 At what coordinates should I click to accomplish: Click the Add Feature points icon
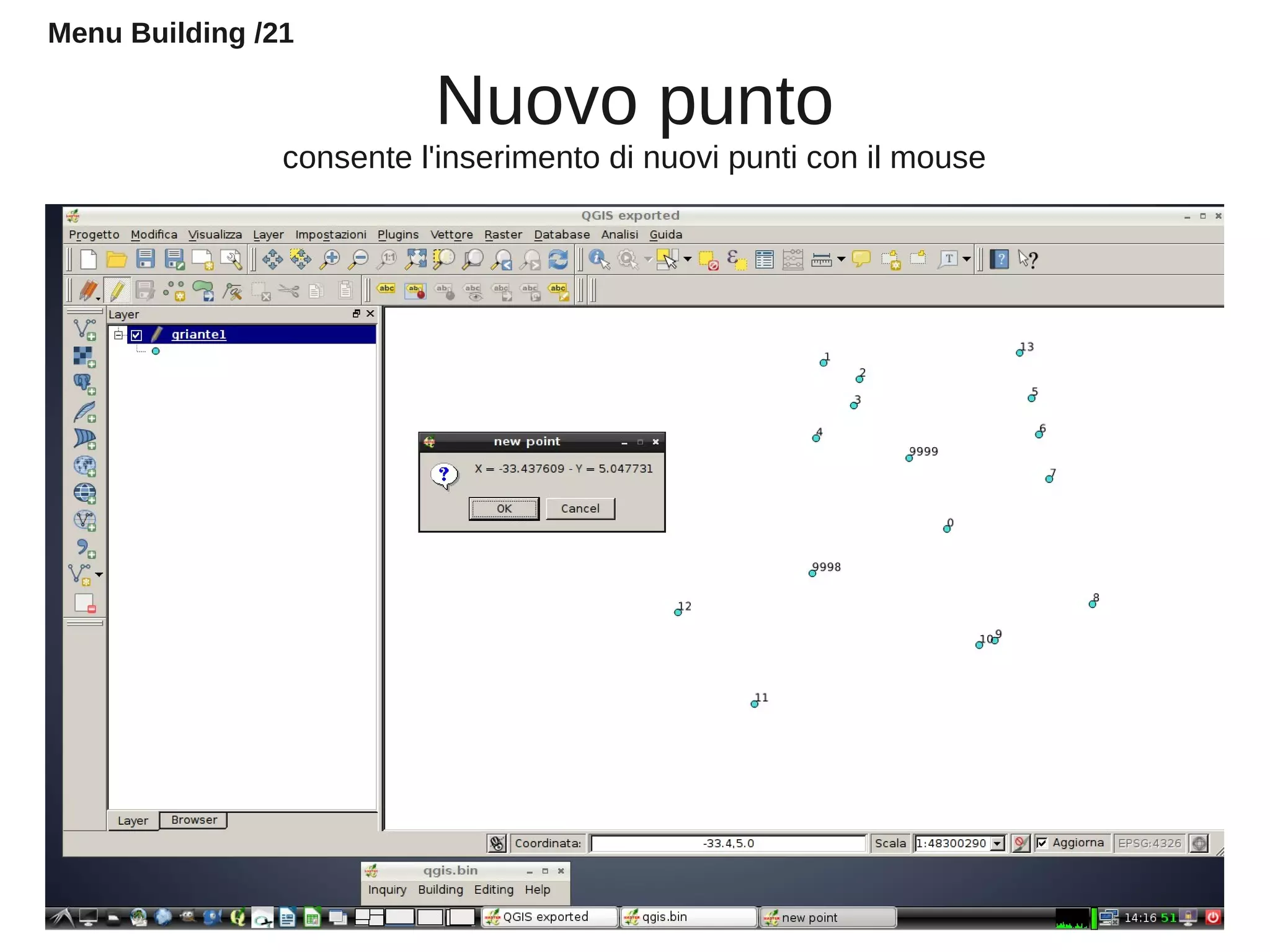[x=175, y=290]
